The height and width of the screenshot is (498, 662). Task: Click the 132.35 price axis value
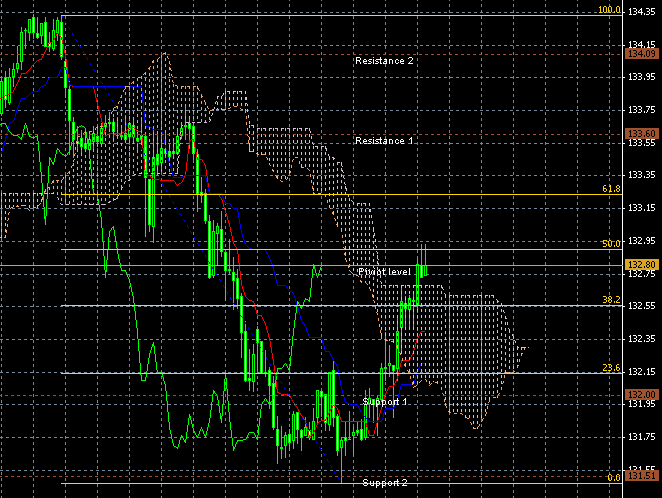[642, 338]
